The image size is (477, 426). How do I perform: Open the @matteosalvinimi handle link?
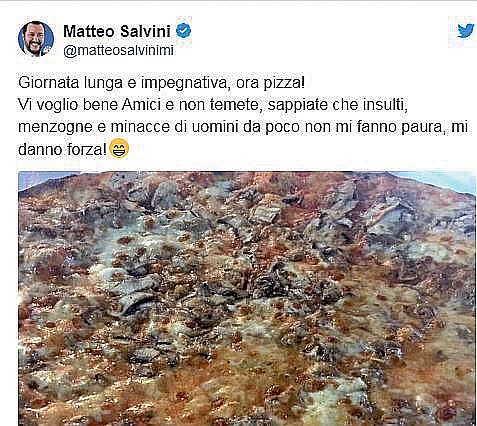coord(118,51)
